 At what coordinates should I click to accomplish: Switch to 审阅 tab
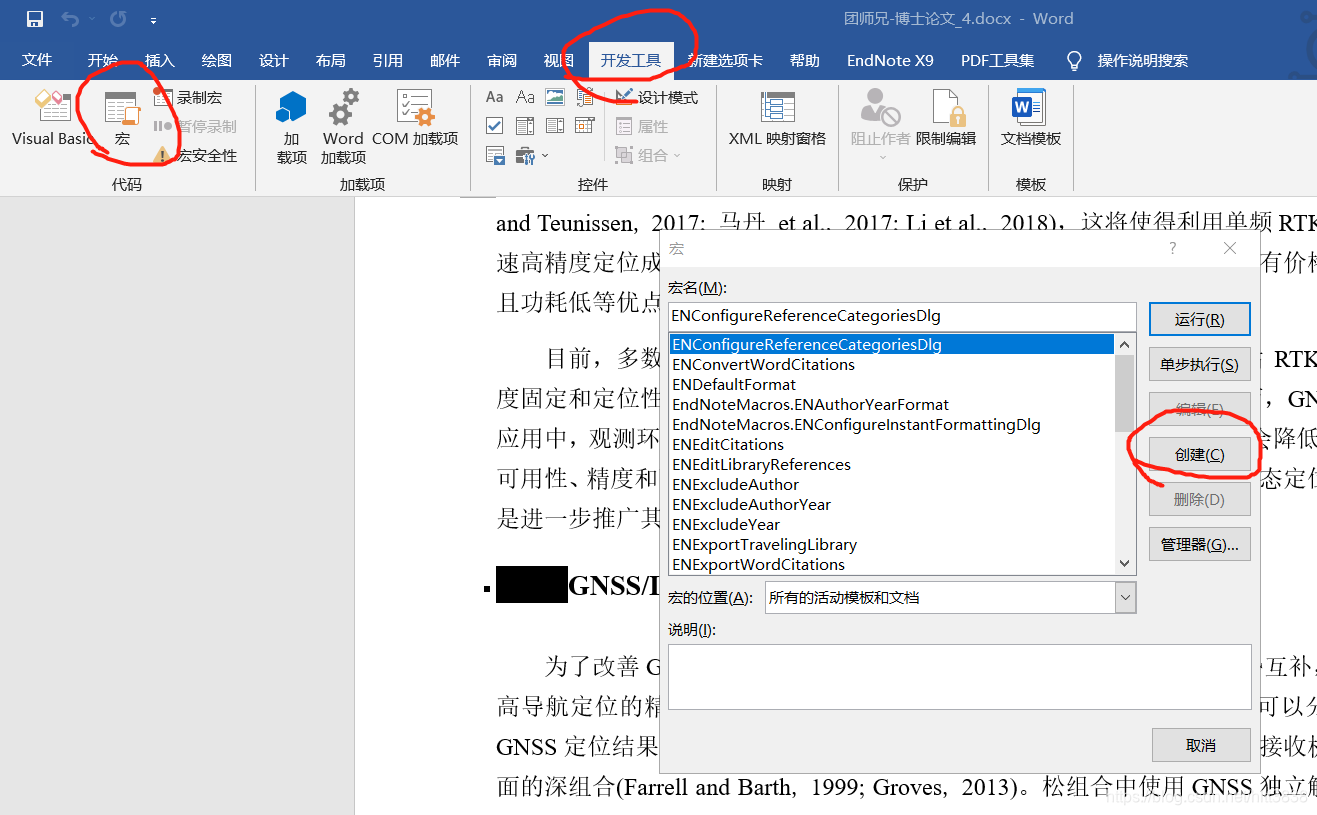(x=502, y=61)
